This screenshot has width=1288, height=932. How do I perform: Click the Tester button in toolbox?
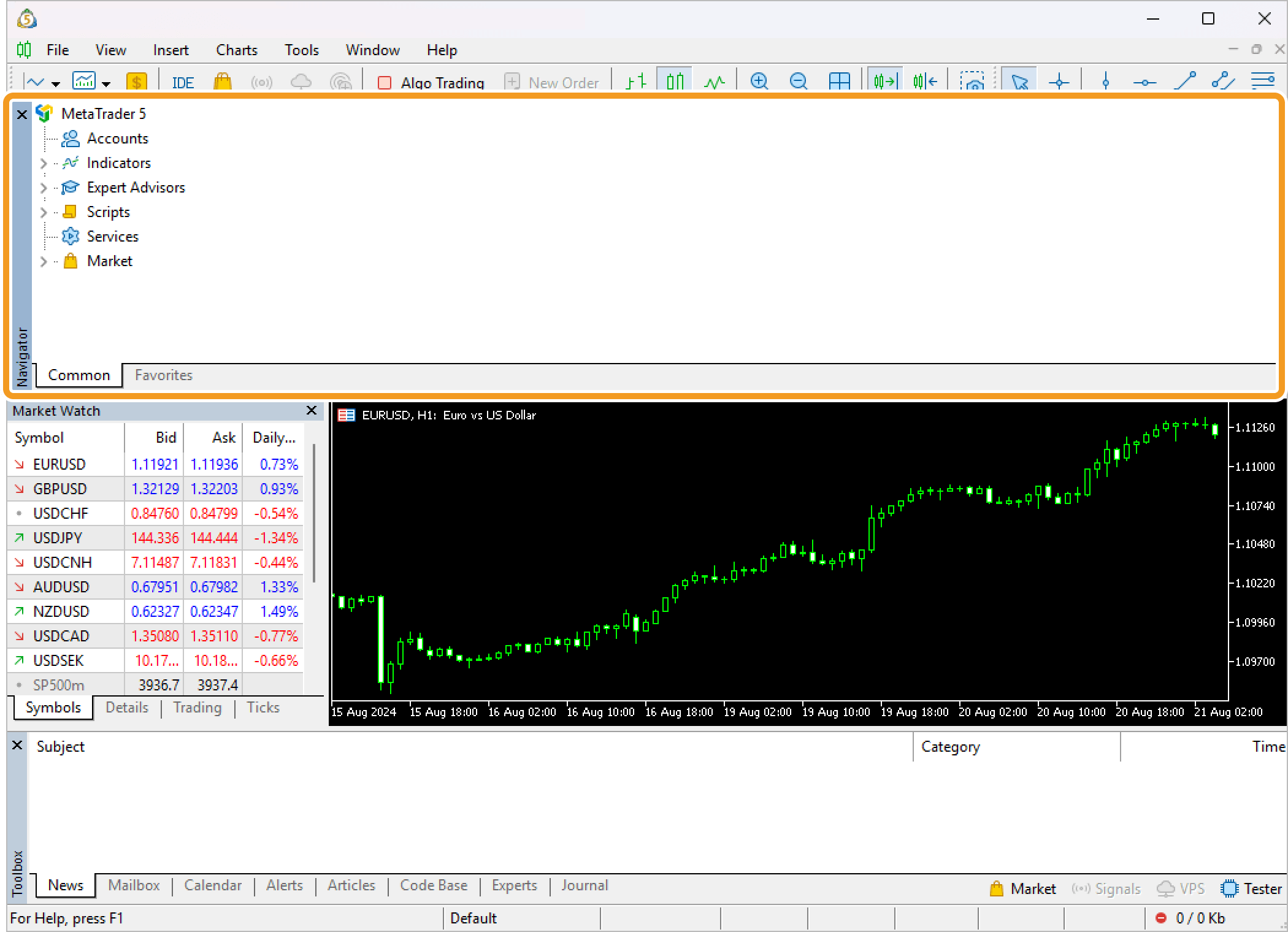(x=1251, y=888)
